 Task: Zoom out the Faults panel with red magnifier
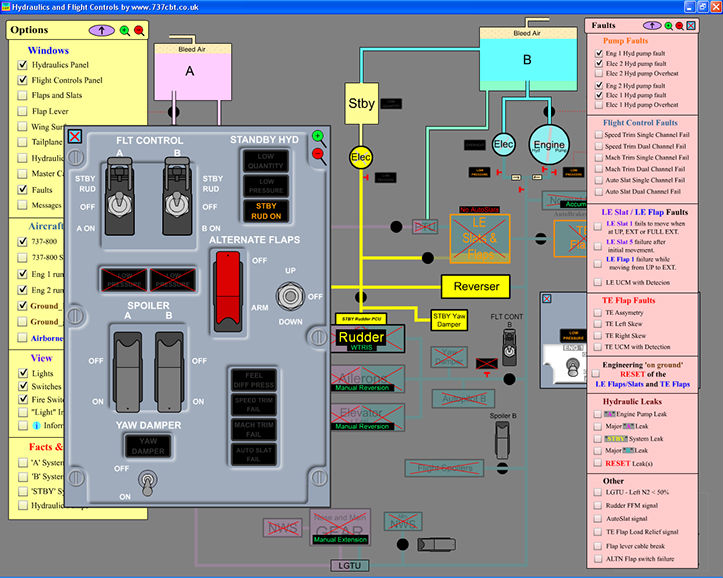pyautogui.click(x=690, y=25)
